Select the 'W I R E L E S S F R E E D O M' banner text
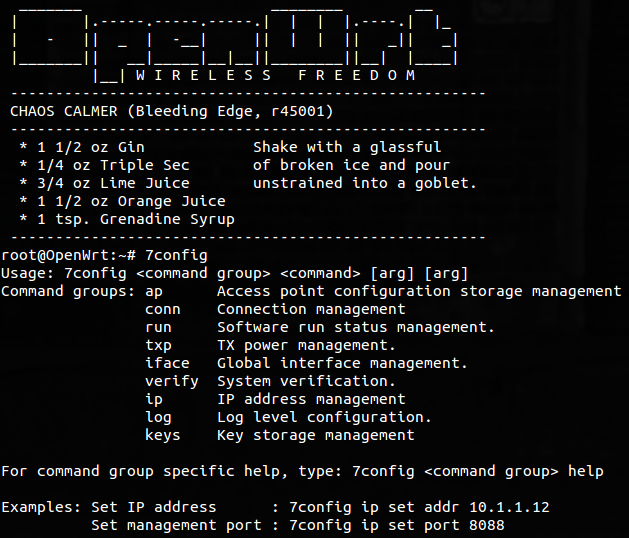629x538 pixels. point(276,75)
